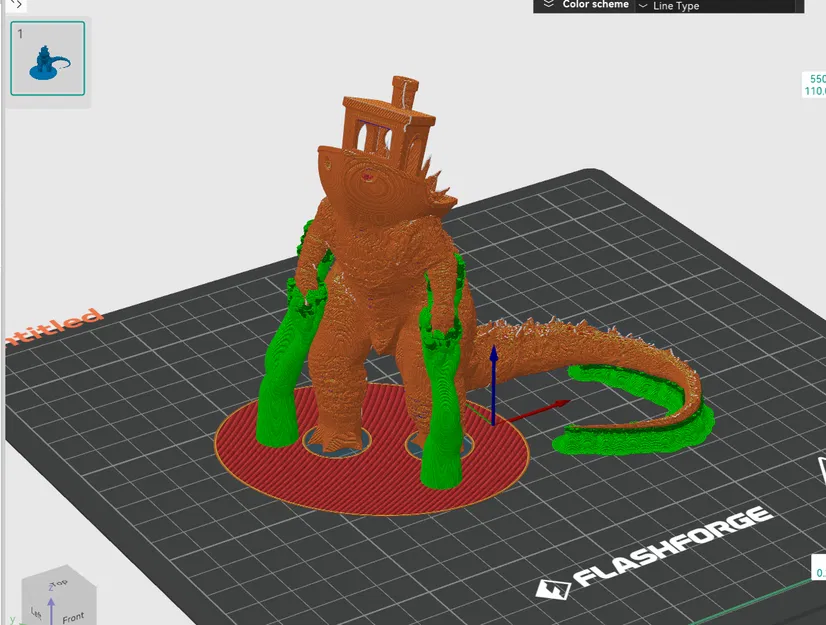Click the untitled plate name text
This screenshot has height=625, width=826.
(x=55, y=325)
